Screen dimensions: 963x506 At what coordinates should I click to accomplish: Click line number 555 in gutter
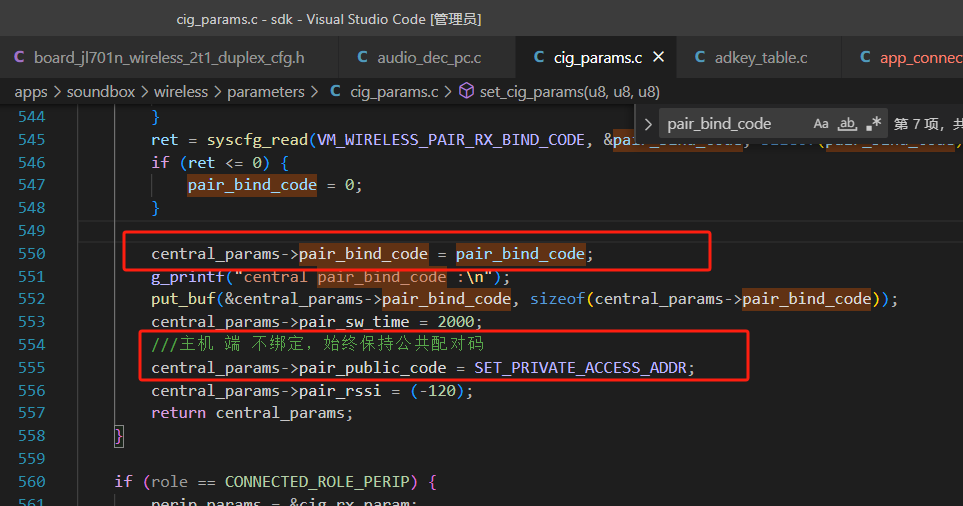31,368
